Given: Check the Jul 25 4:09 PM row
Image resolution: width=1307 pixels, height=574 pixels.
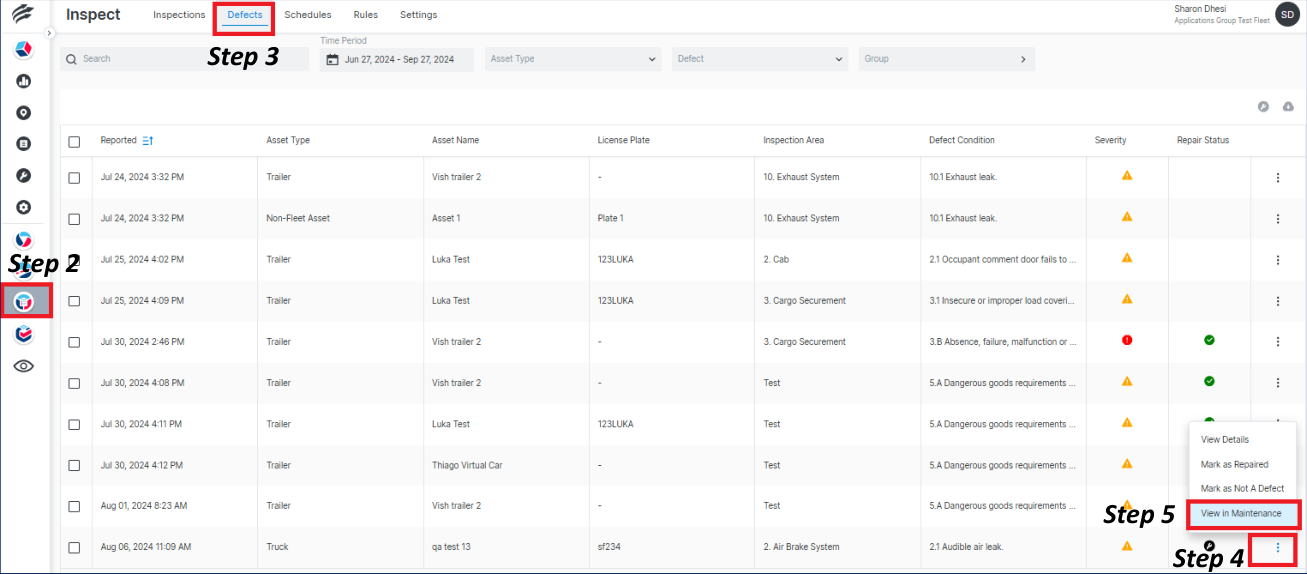Looking at the screenshot, I should (x=74, y=300).
